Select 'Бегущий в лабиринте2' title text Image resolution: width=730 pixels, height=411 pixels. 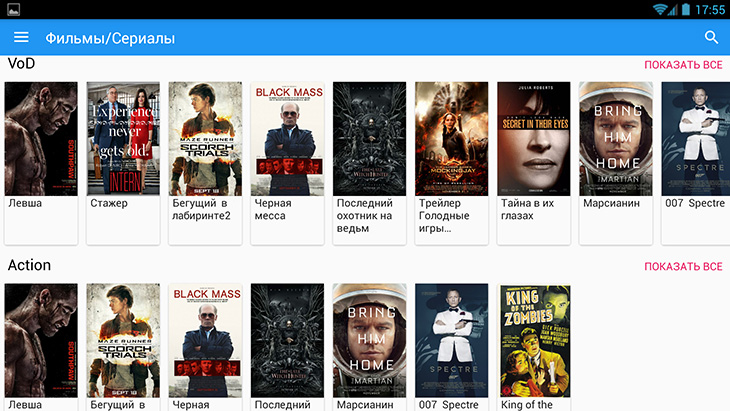(201, 209)
